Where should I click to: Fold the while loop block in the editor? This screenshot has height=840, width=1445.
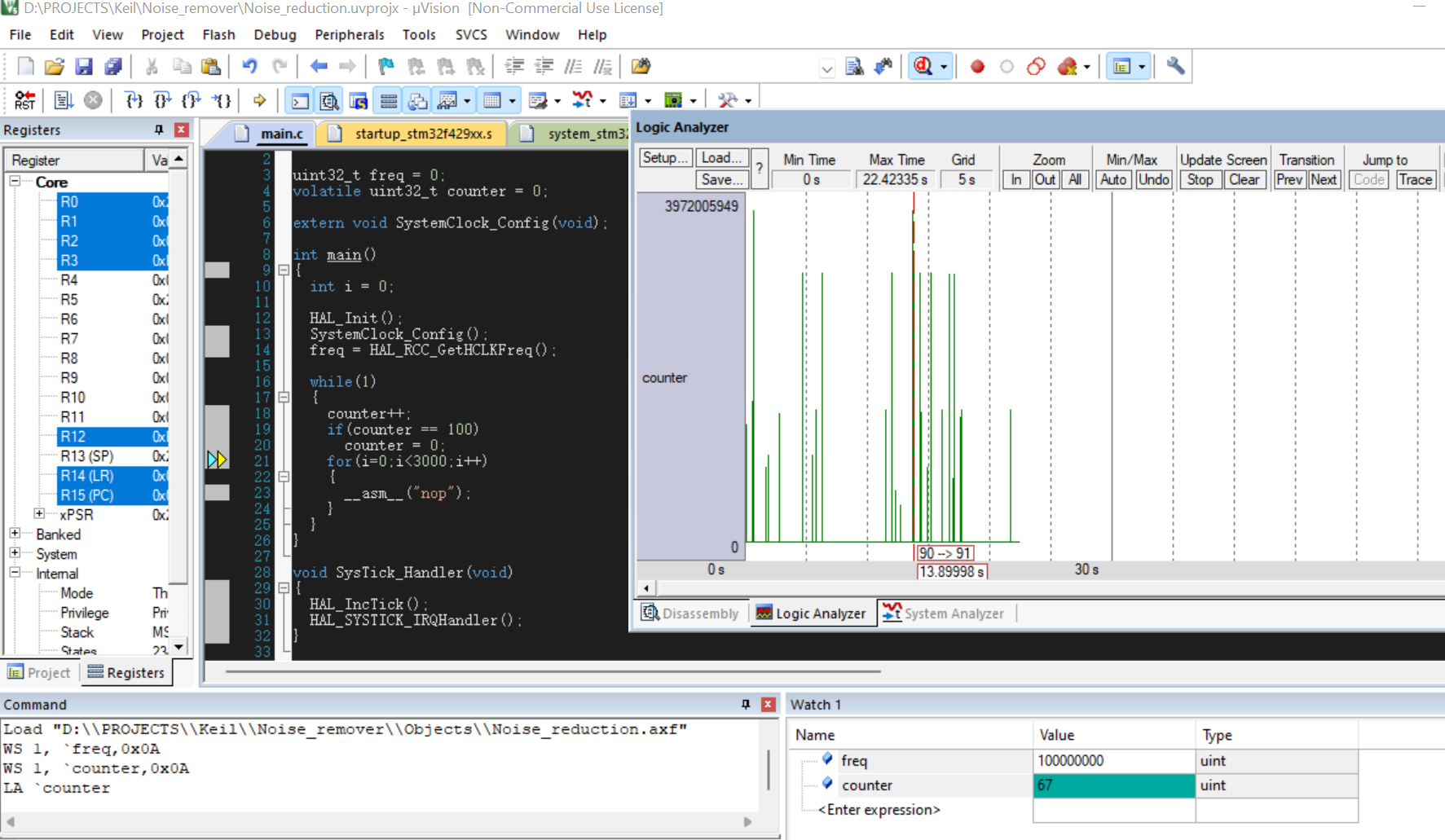click(284, 397)
